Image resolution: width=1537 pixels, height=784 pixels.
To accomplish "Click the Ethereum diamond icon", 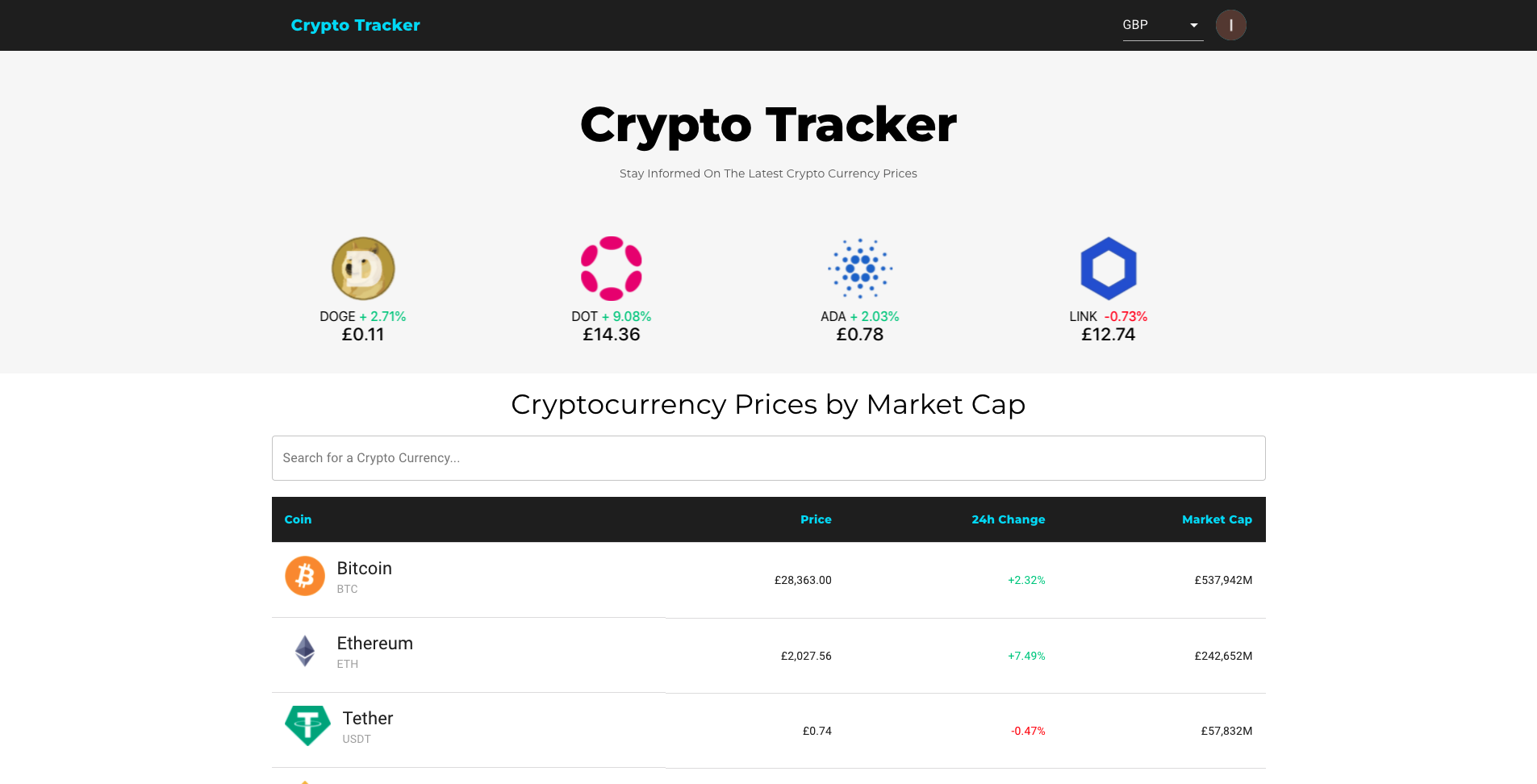I will [x=305, y=651].
